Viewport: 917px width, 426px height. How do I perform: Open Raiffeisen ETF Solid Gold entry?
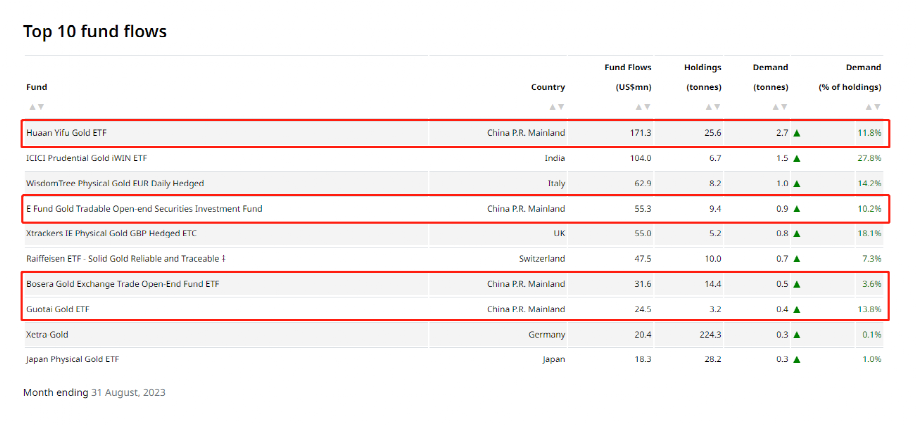pyautogui.click(x=126, y=259)
